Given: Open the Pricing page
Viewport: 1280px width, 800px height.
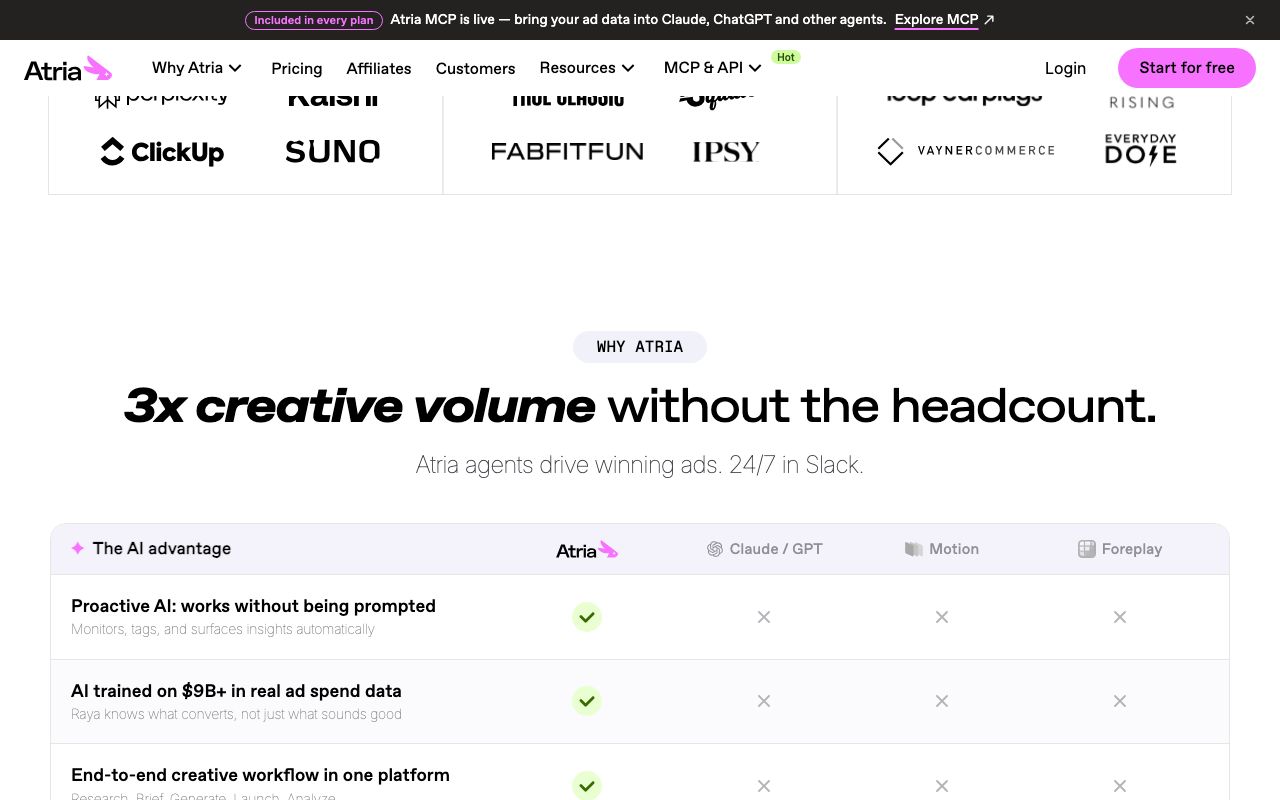Looking at the screenshot, I should (x=297, y=68).
